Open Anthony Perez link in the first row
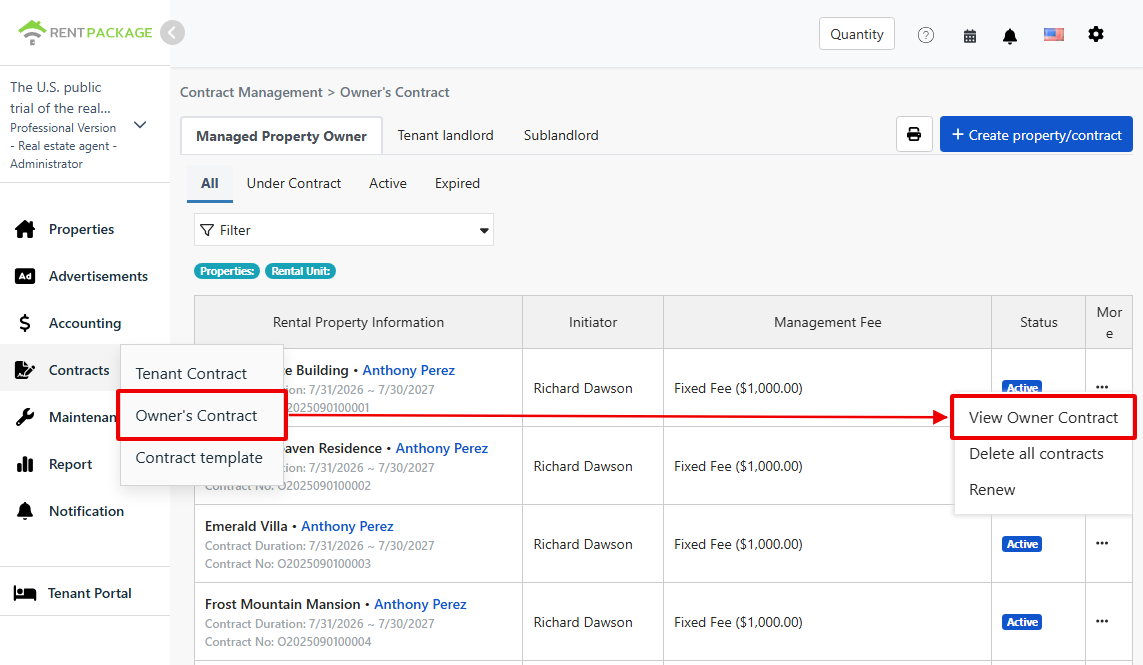 (x=408, y=370)
